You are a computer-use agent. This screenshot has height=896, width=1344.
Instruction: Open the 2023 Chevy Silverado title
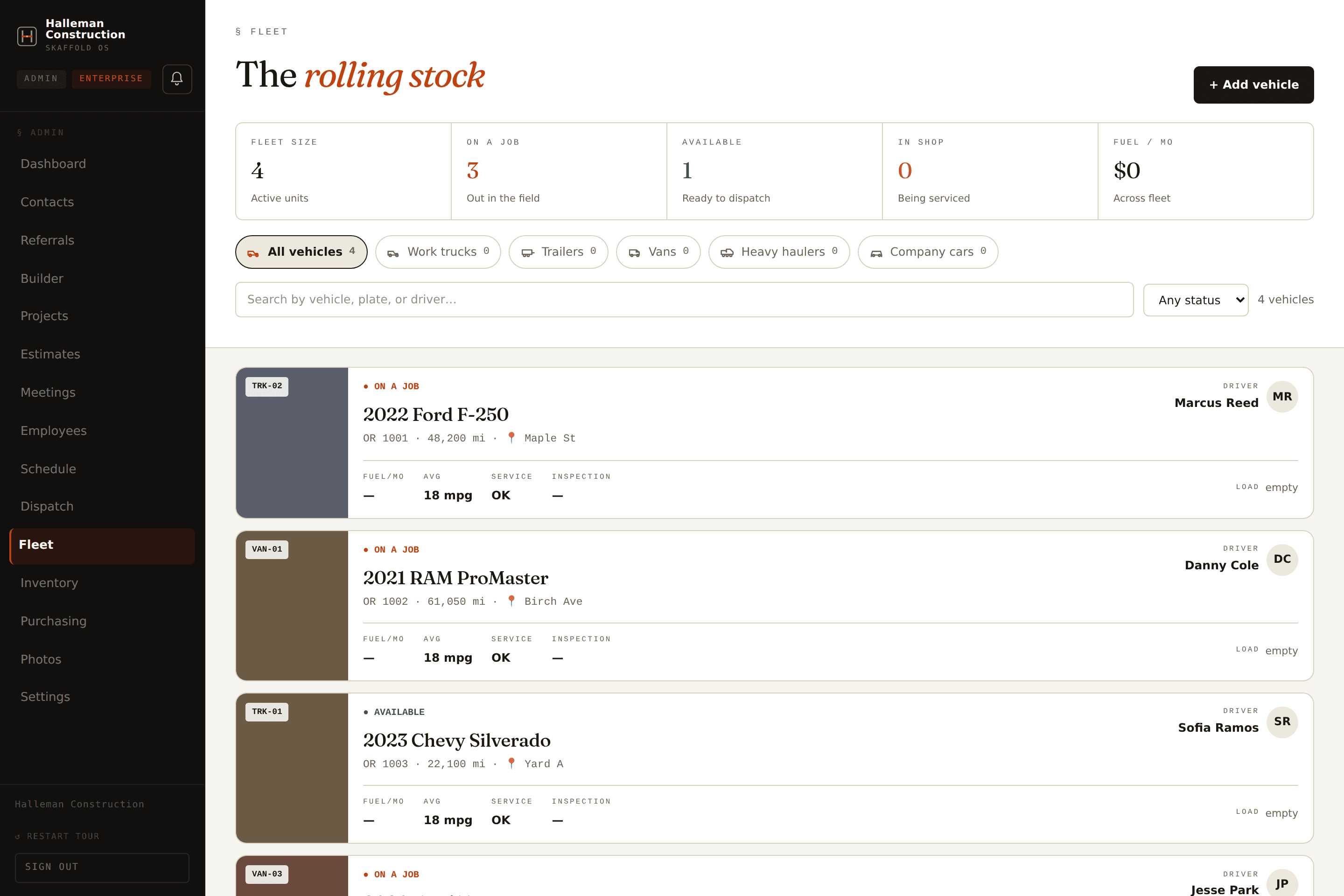click(457, 740)
